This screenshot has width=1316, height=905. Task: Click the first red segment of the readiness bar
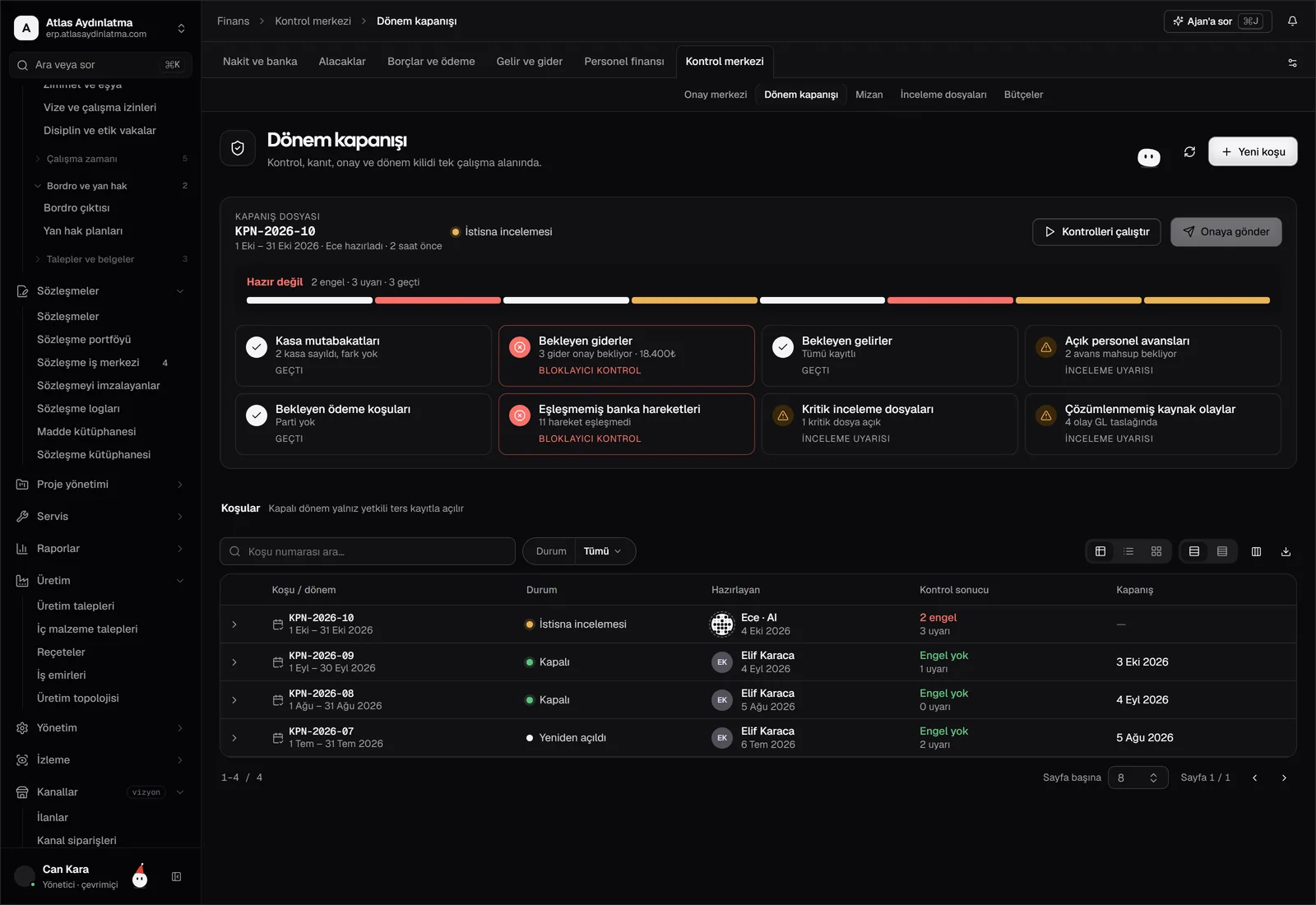coord(438,300)
